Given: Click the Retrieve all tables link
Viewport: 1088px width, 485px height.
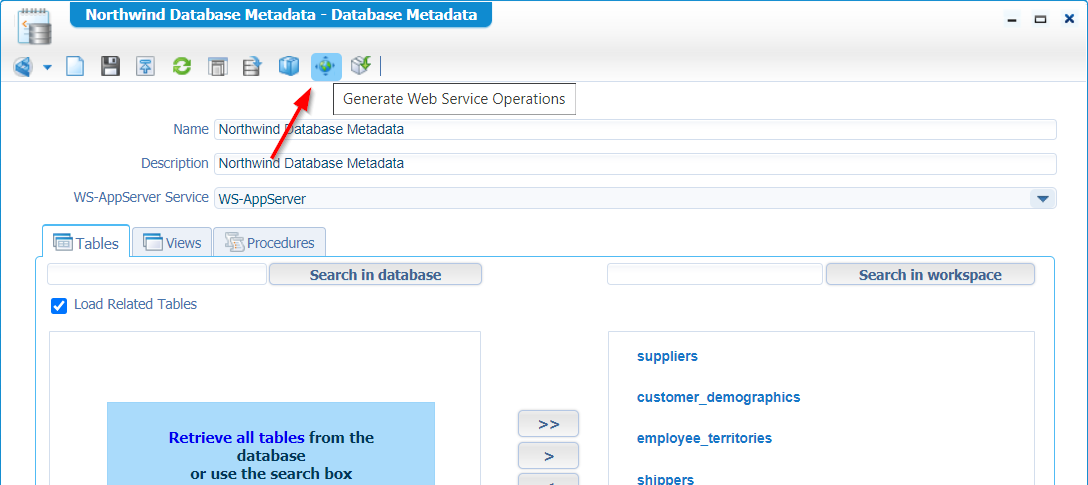Looking at the screenshot, I should coord(236,437).
